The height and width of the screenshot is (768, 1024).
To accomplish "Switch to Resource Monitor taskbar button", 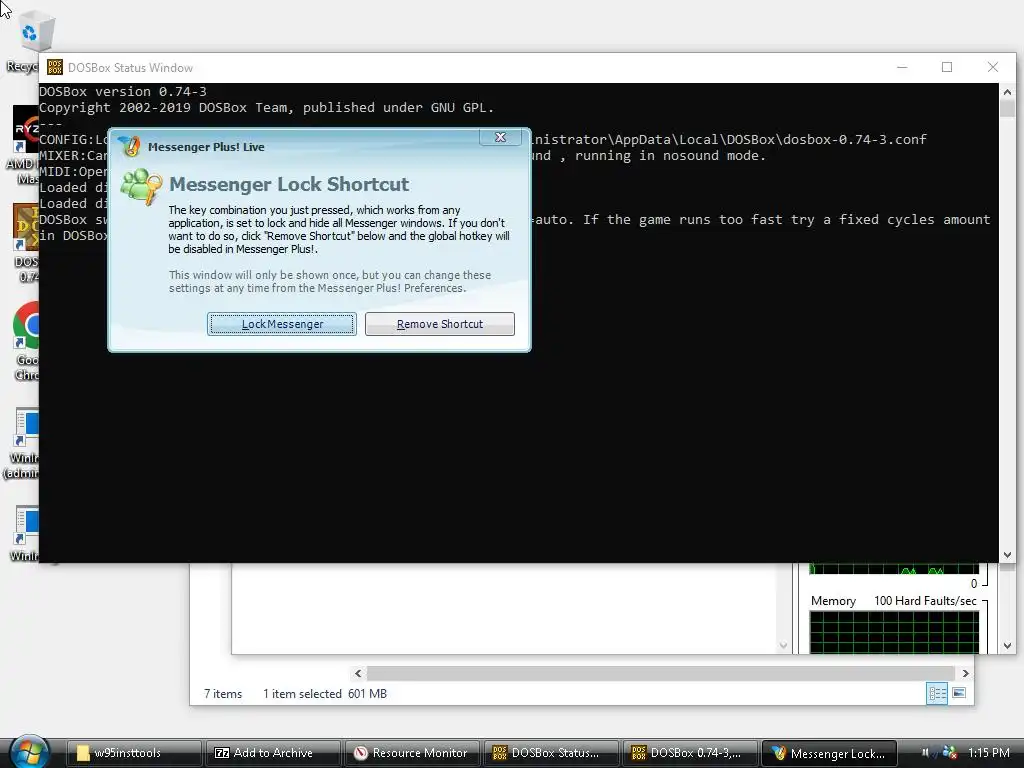I will pos(411,753).
